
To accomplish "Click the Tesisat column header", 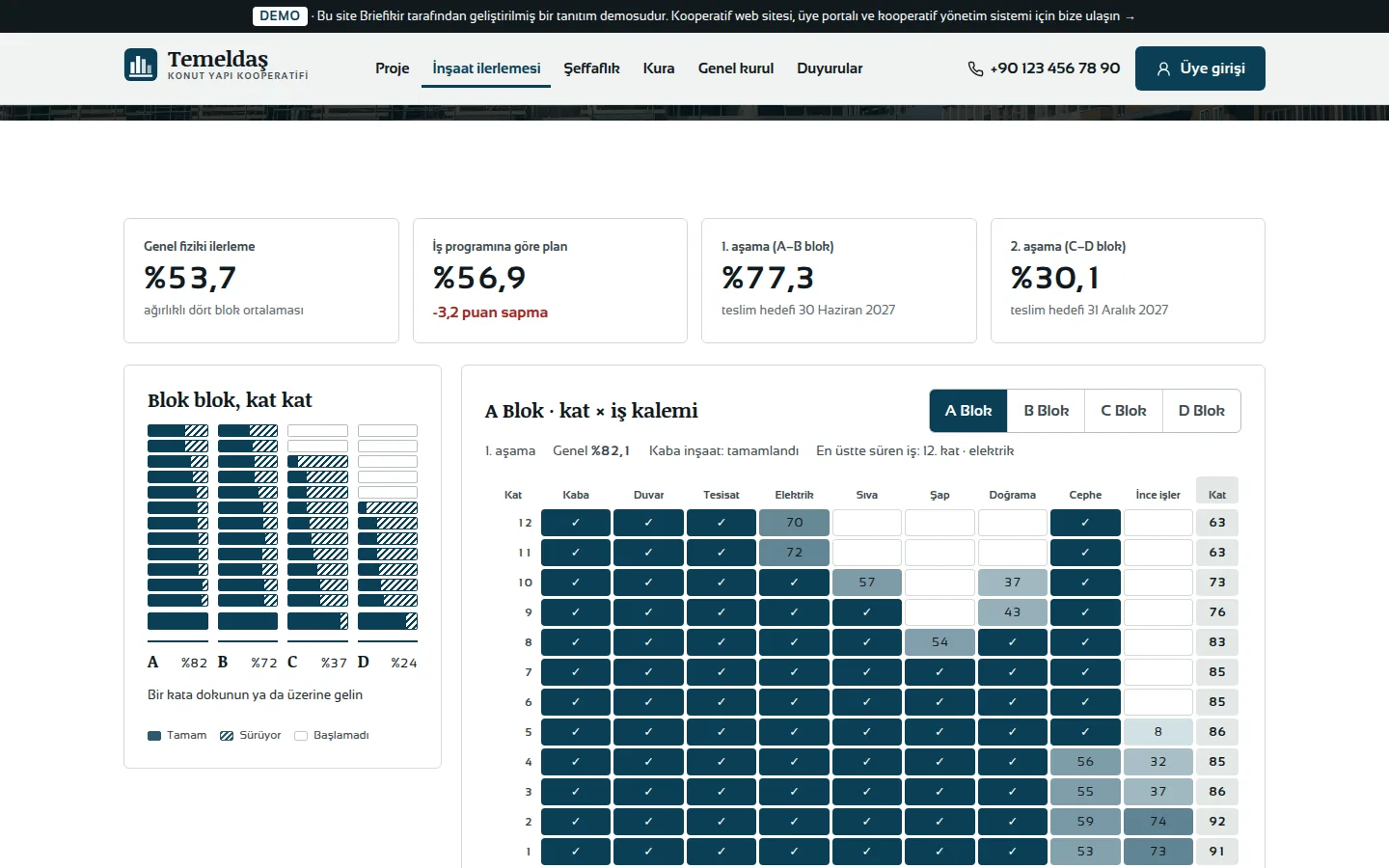I will [x=722, y=495].
